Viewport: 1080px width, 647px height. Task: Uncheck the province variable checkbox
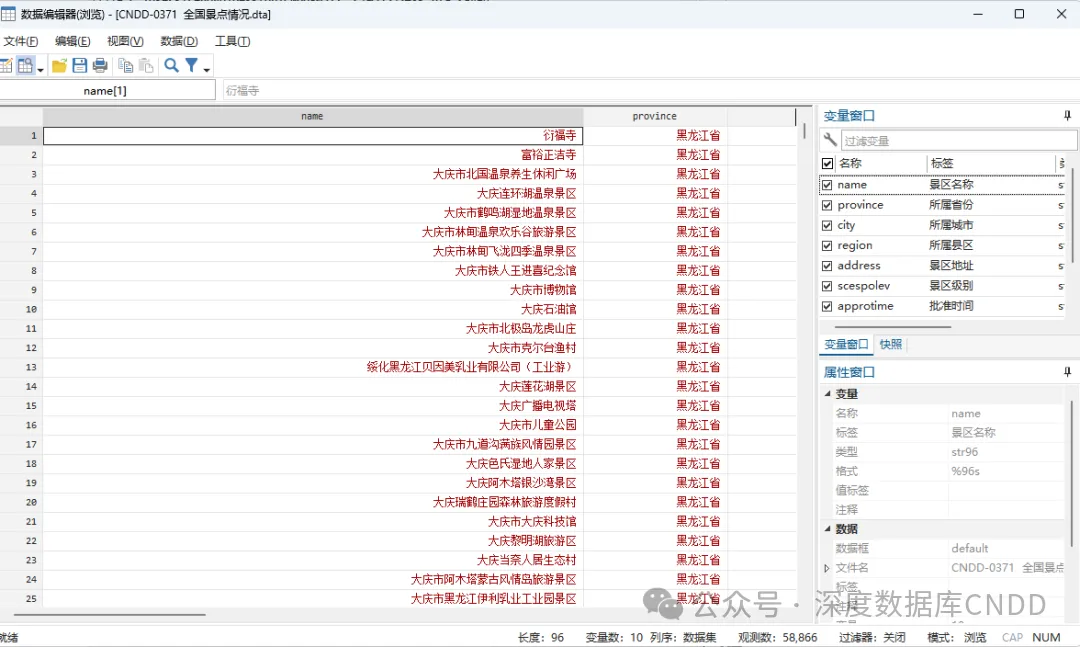(827, 205)
